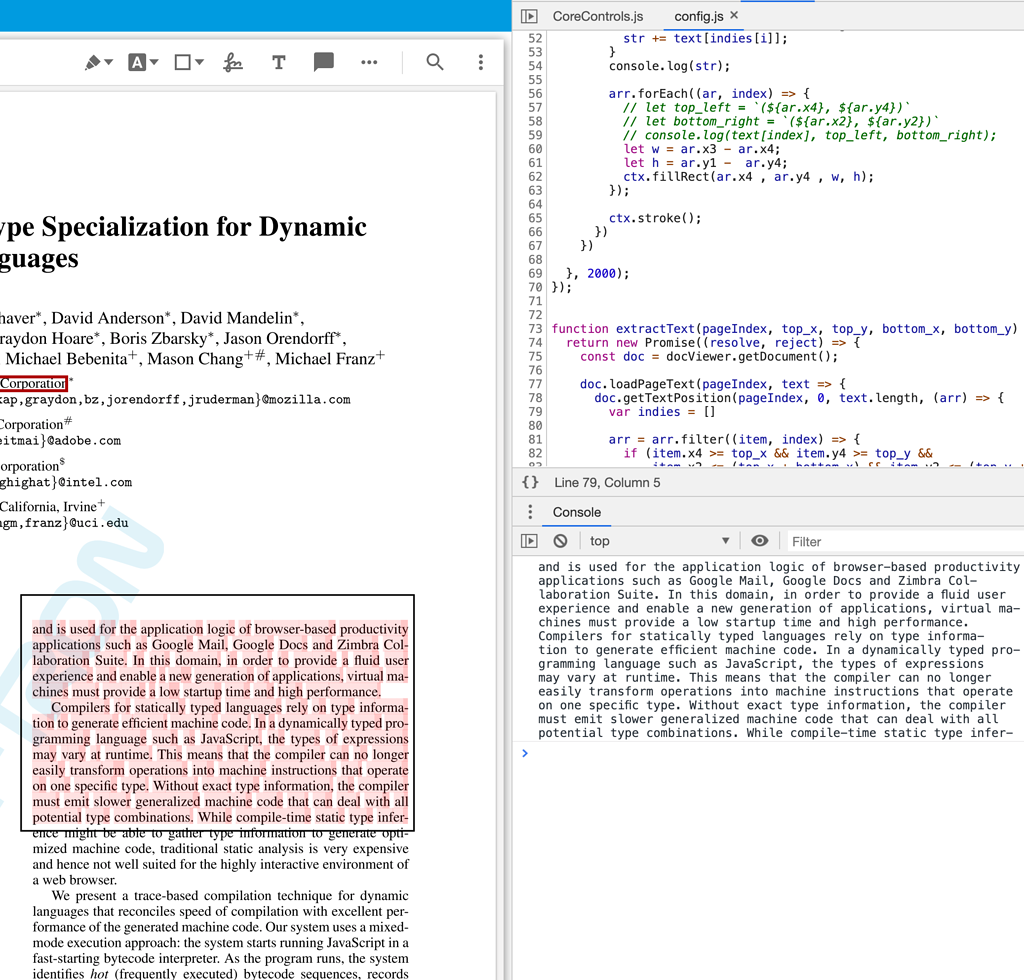
Task: Expand the 'top' JavaScript context dropdown
Action: point(660,541)
